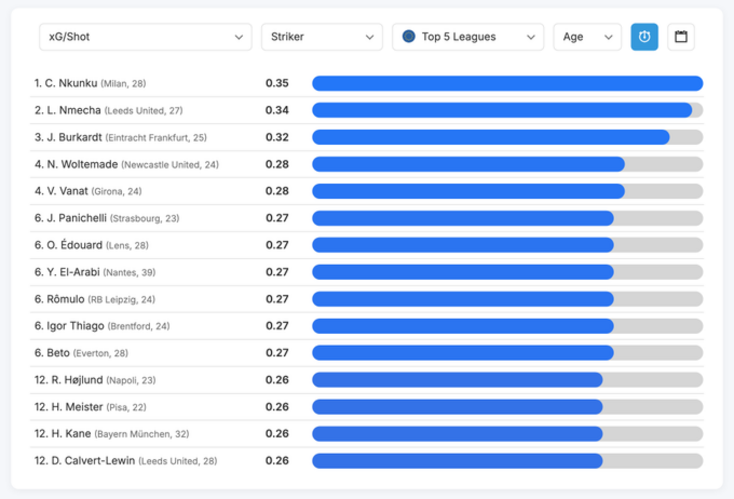Click the calendar icon button
The width and height of the screenshot is (734, 499).
[x=681, y=37]
